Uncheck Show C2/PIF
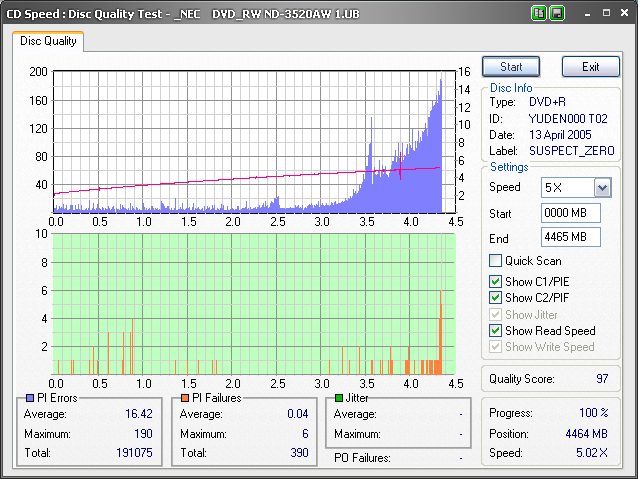This screenshot has width=638, height=479. pos(495,297)
